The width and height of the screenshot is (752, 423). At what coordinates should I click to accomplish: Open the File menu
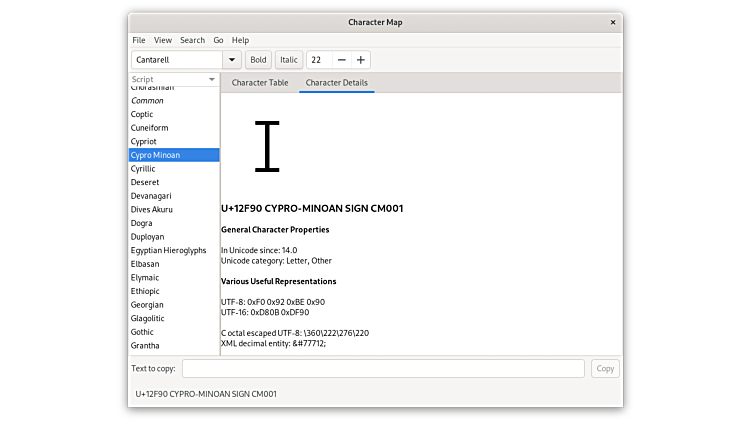pyautogui.click(x=139, y=40)
